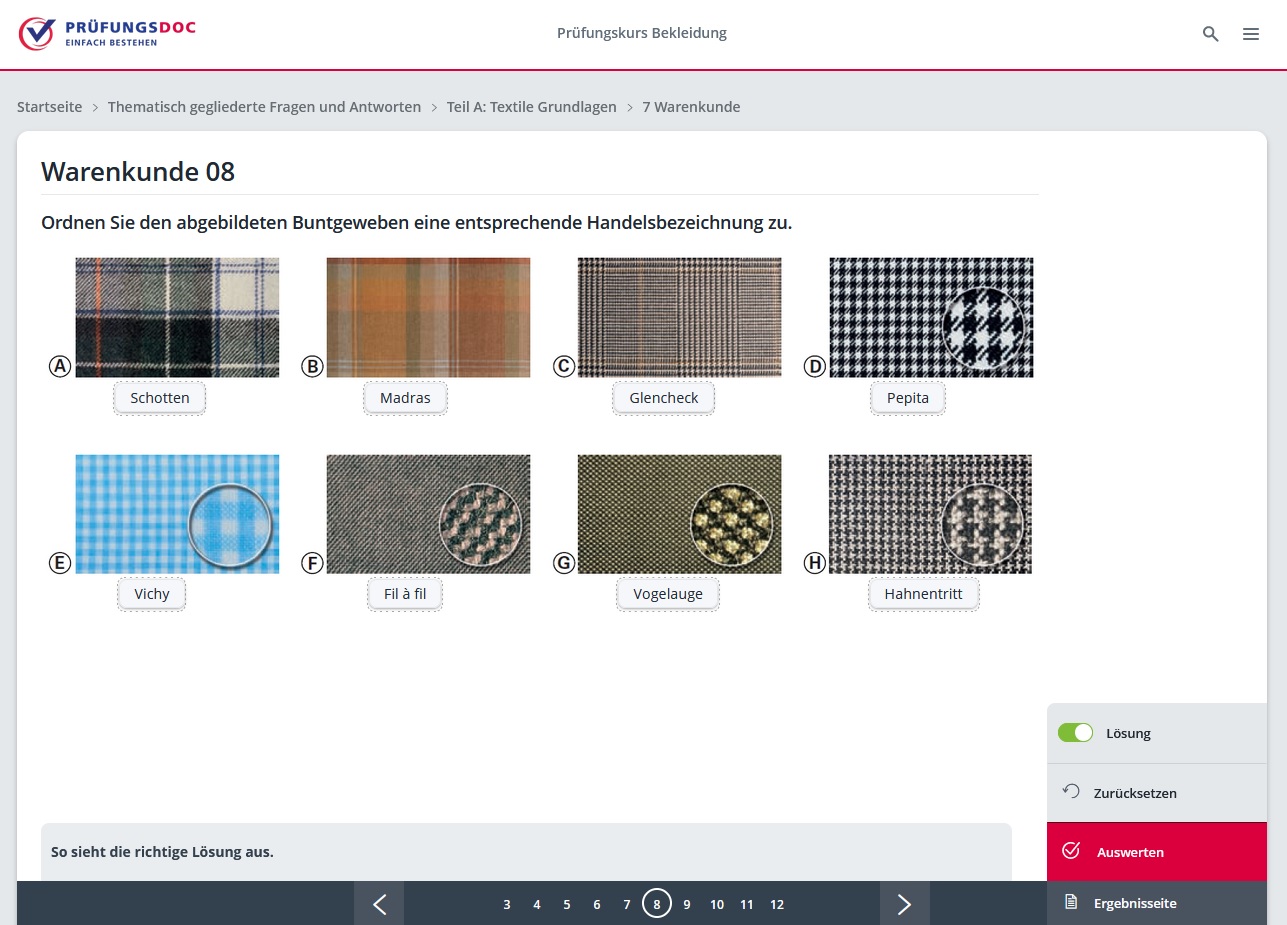Select the Hahnentritt answer label

coord(923,594)
